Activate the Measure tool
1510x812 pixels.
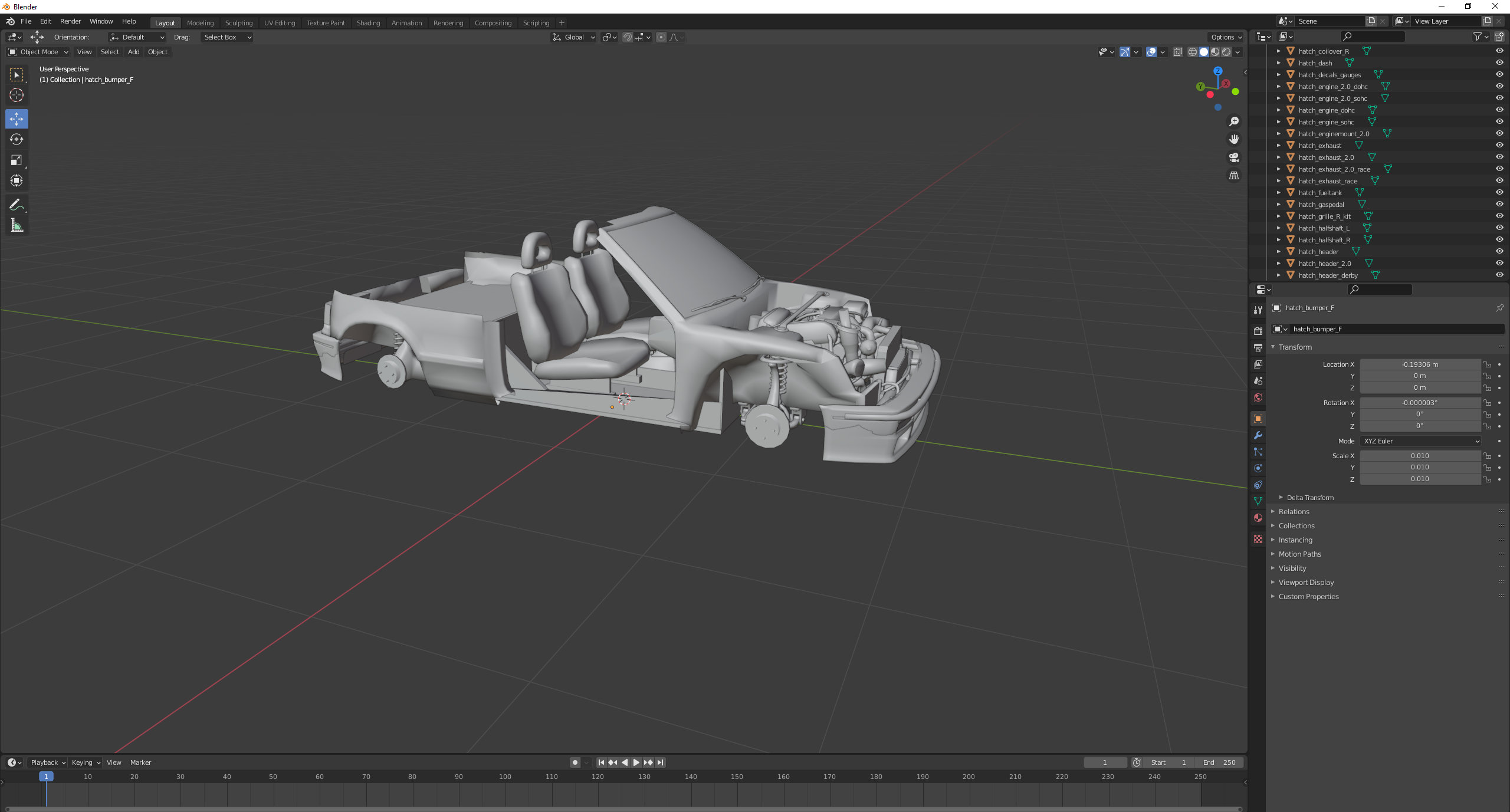click(x=17, y=225)
